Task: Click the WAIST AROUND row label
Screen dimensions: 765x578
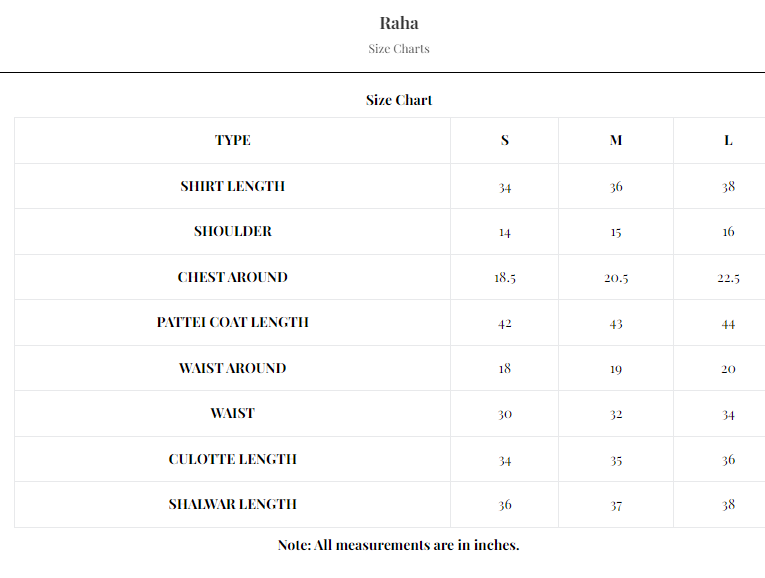Action: click(x=233, y=368)
